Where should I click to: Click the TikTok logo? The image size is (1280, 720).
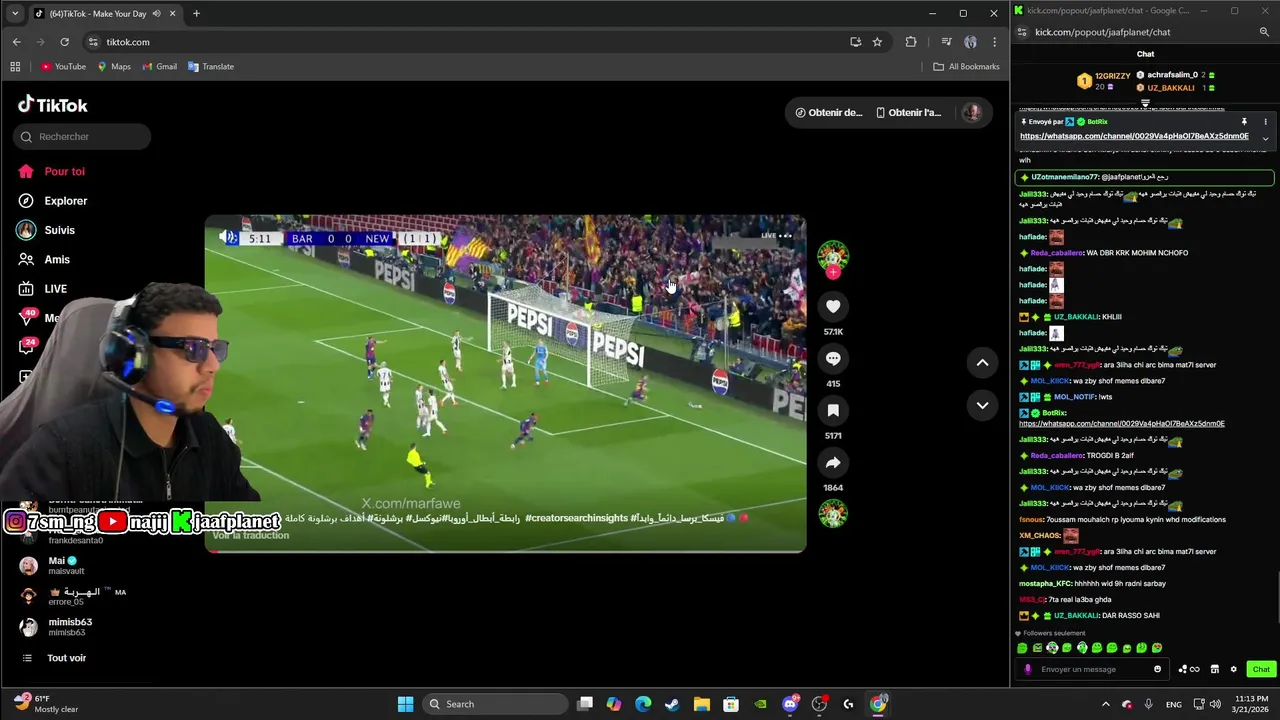pyautogui.click(x=53, y=105)
